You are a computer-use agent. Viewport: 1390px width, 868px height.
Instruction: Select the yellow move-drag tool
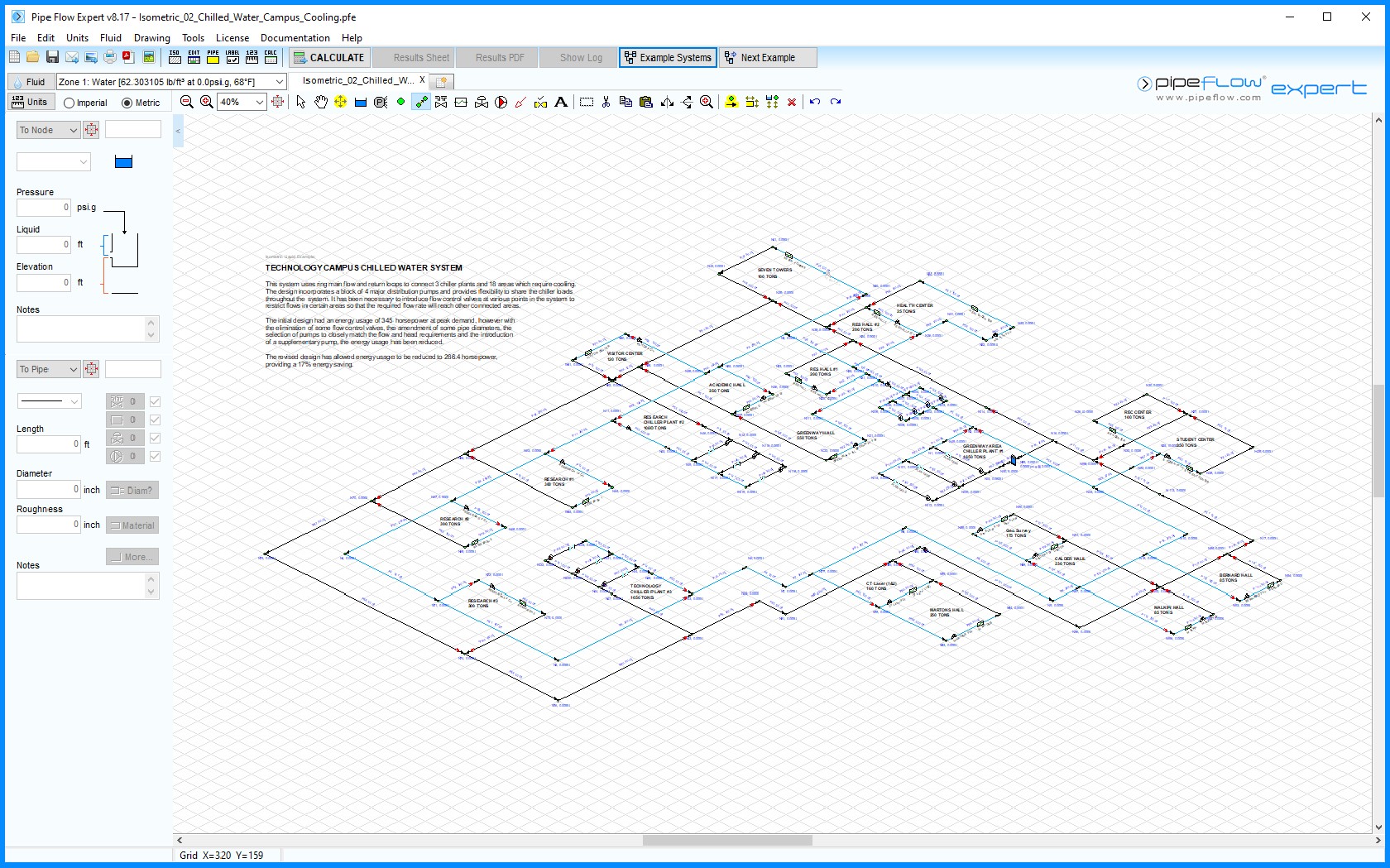(x=340, y=102)
